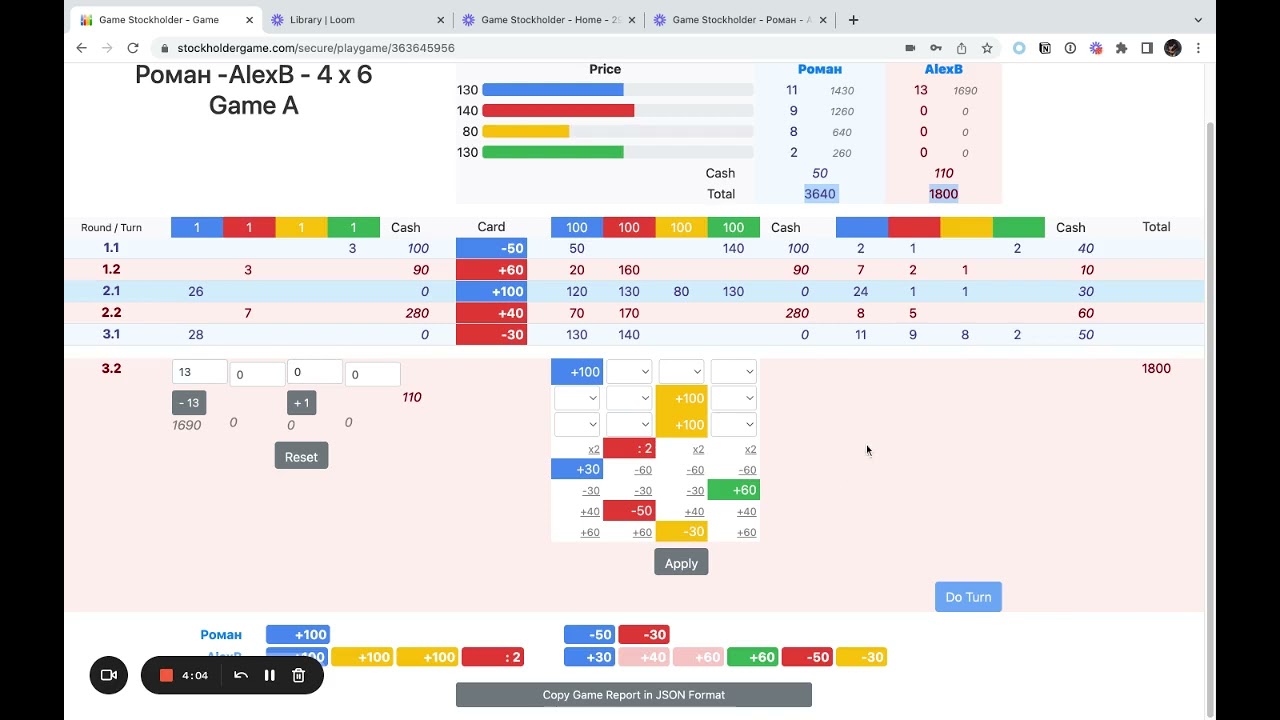
Task: Click the address bar URL
Action: coord(316,48)
